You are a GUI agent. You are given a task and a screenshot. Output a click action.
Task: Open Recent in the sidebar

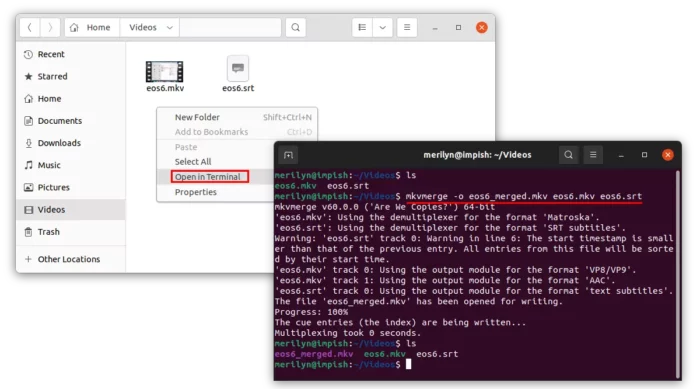point(71,54)
